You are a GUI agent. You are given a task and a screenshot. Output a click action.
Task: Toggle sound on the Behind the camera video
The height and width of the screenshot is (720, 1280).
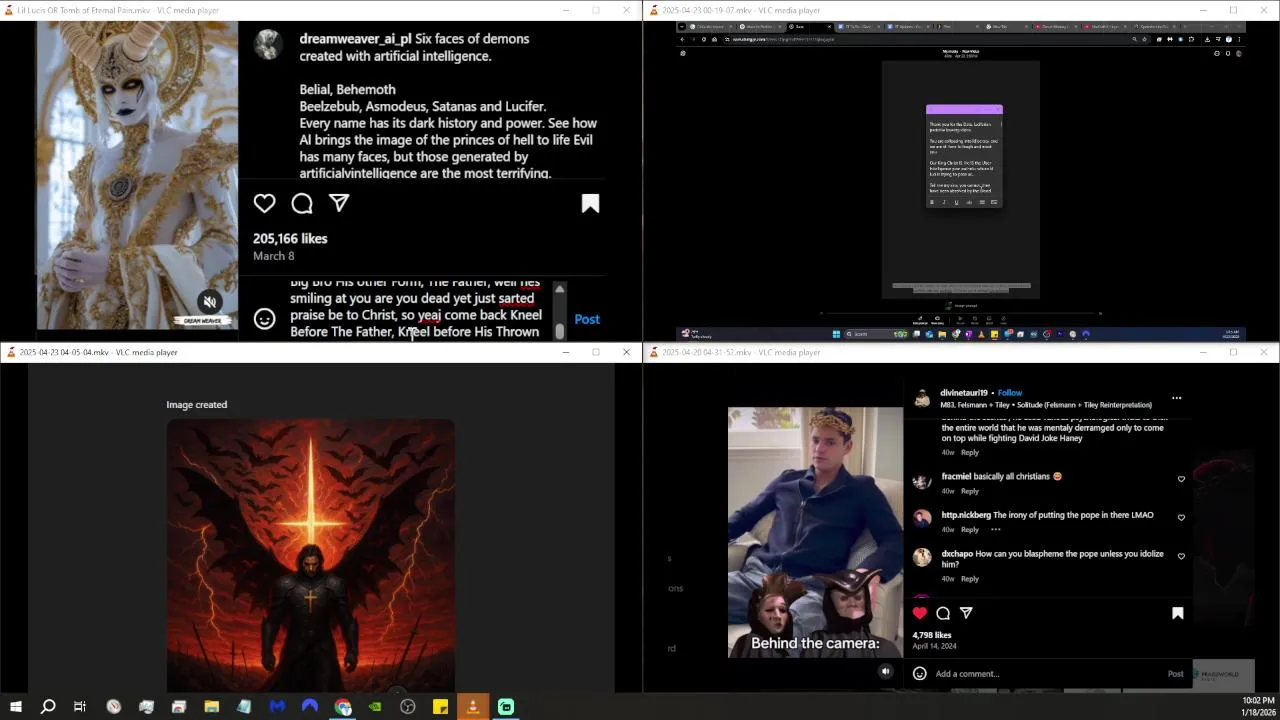pyautogui.click(x=885, y=671)
